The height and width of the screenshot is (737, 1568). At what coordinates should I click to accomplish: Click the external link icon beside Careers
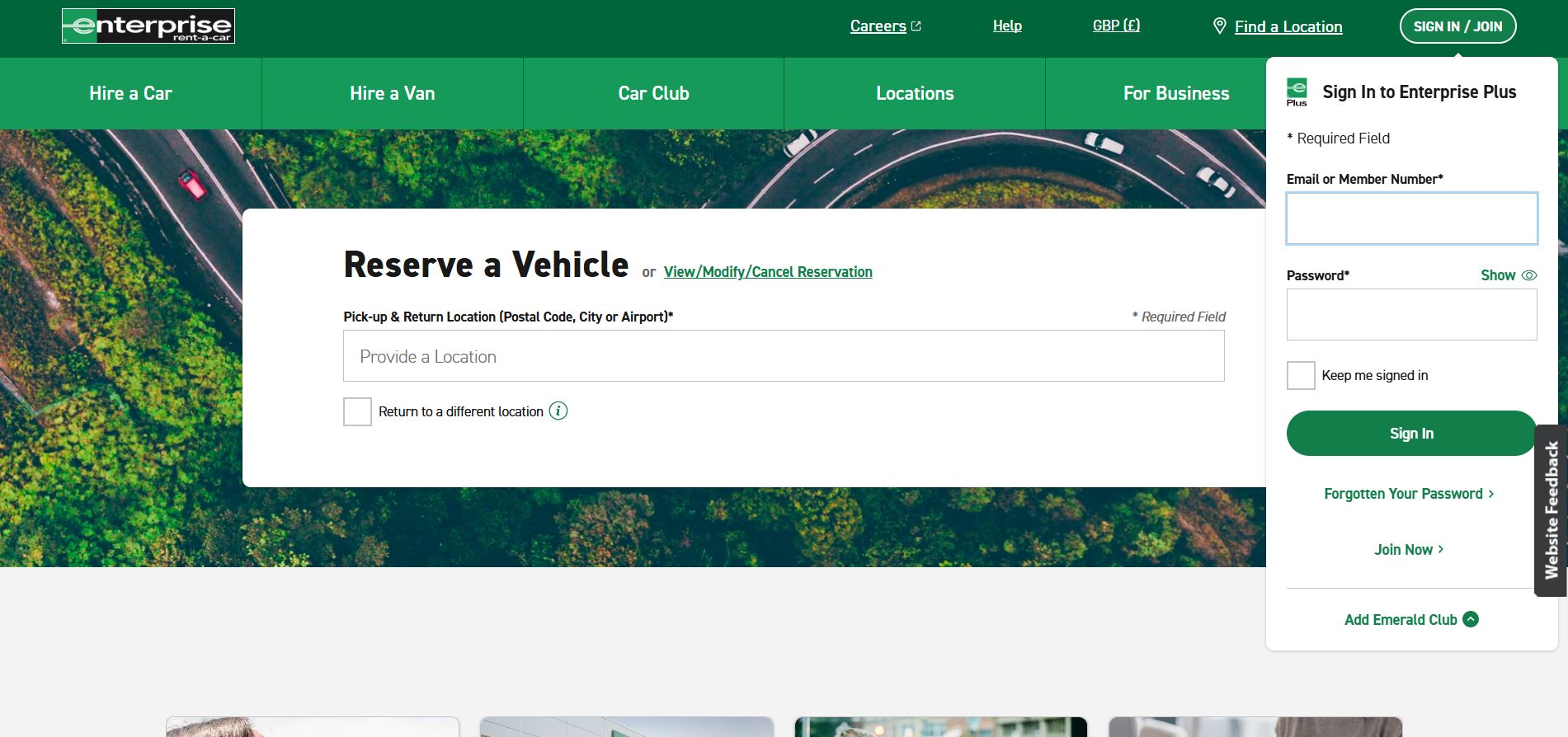[x=916, y=26]
